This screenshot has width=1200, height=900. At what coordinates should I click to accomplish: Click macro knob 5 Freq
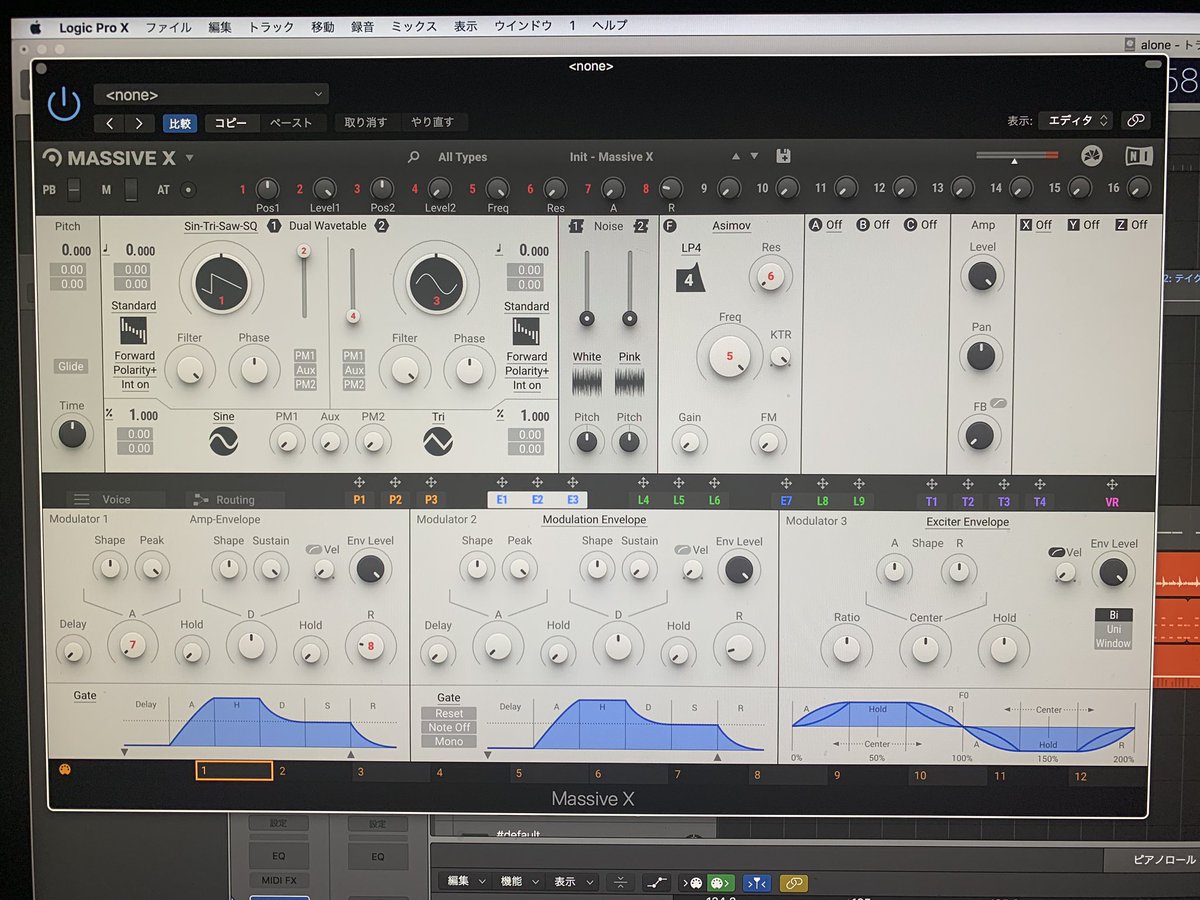pyautogui.click(x=497, y=188)
